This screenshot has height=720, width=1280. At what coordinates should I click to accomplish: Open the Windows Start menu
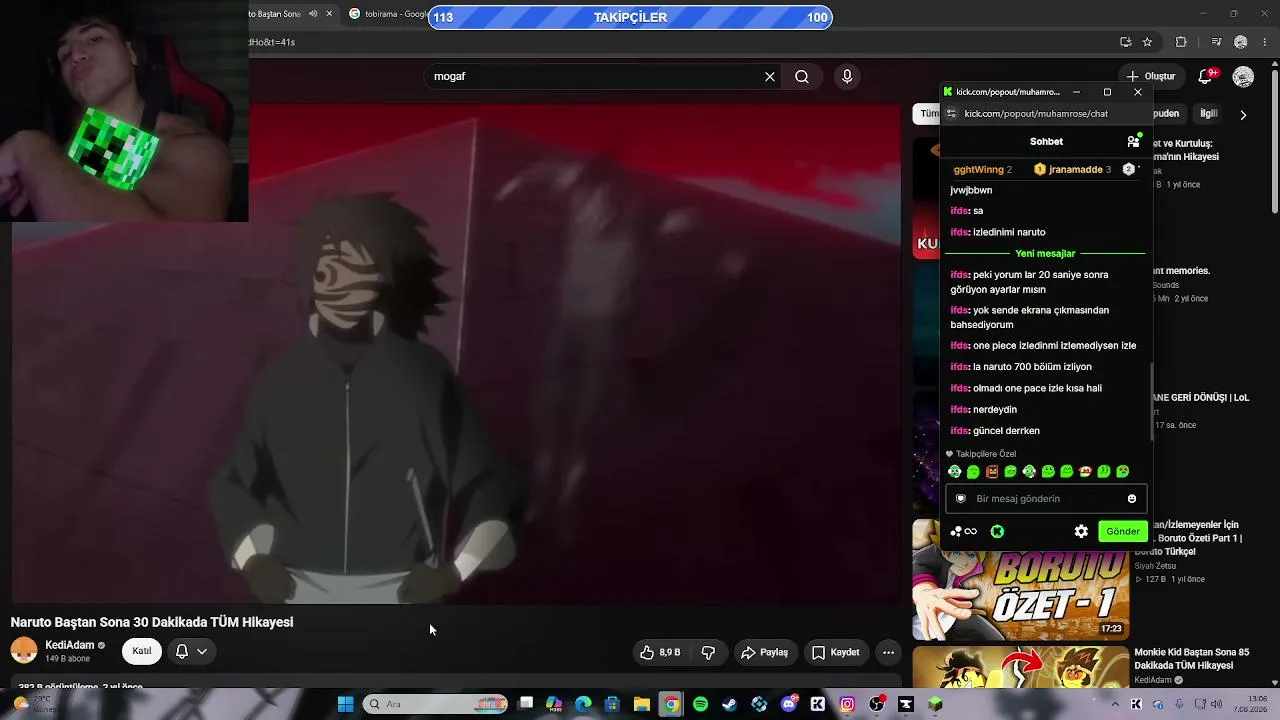point(345,704)
